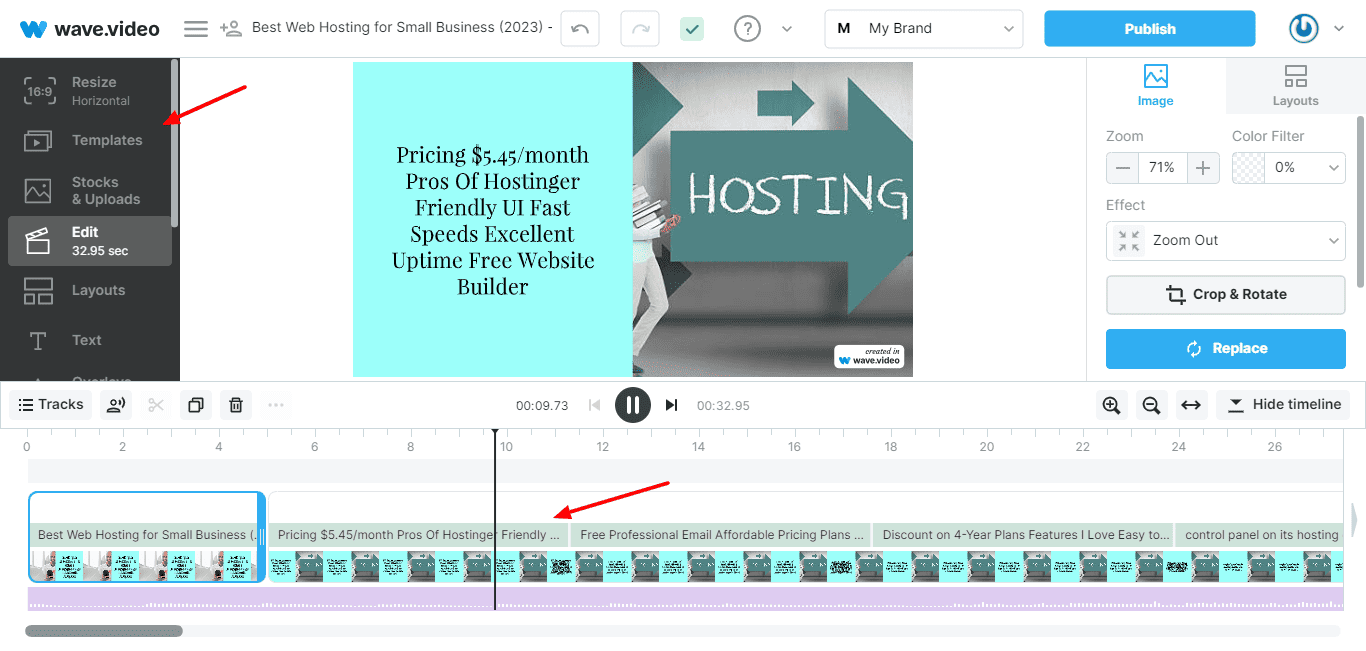Select the Free Professional Email scene clip

pyautogui.click(x=721, y=536)
